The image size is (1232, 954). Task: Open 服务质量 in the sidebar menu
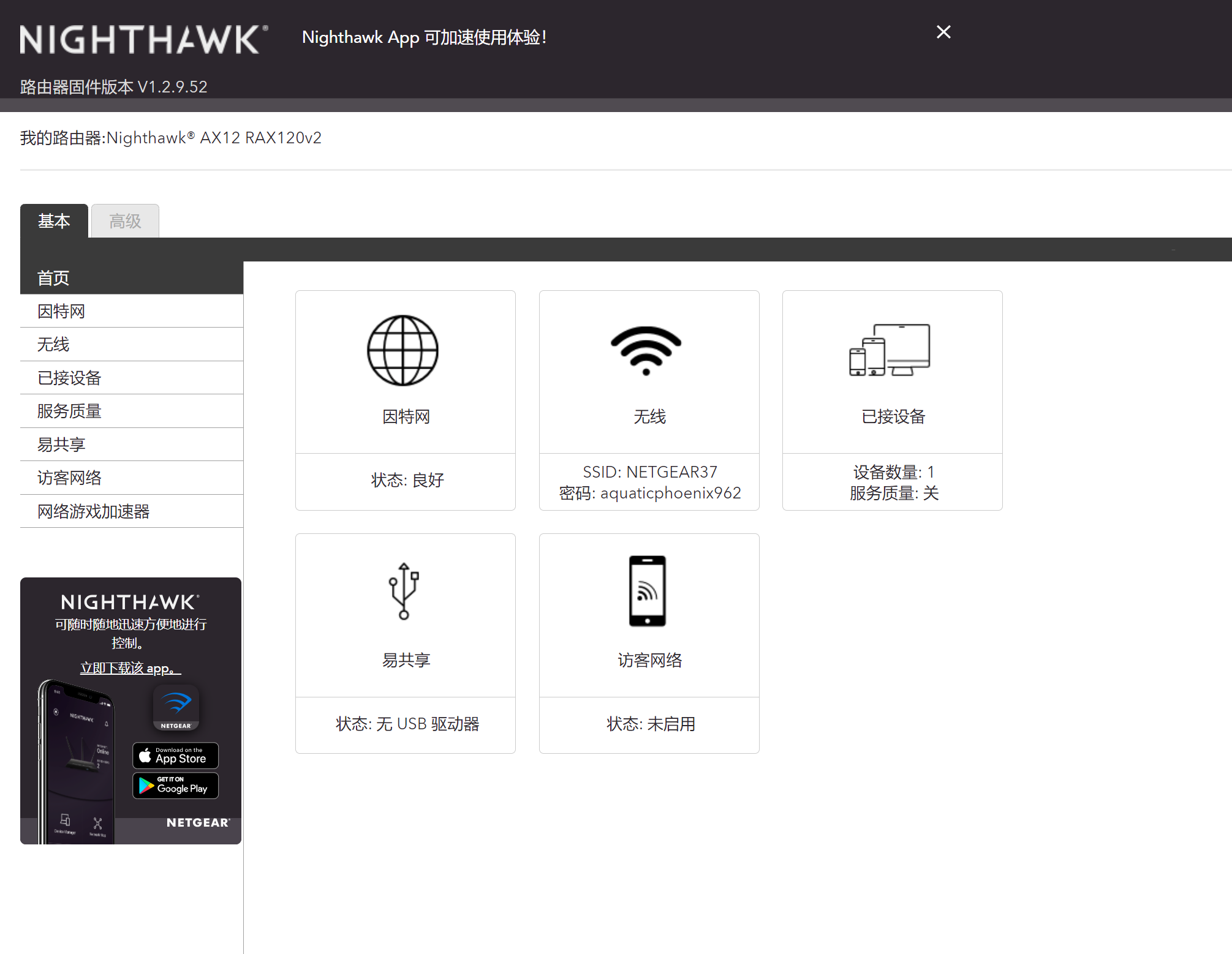pos(132,411)
